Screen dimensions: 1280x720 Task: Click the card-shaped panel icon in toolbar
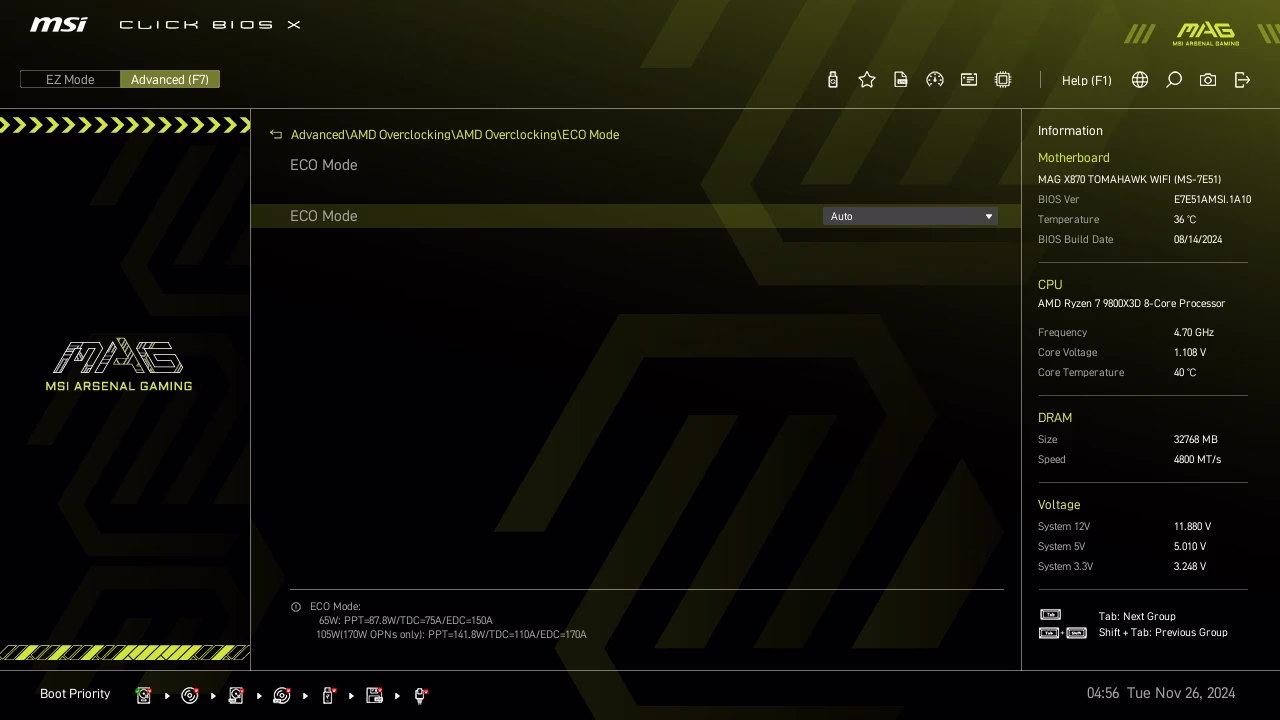[969, 80]
